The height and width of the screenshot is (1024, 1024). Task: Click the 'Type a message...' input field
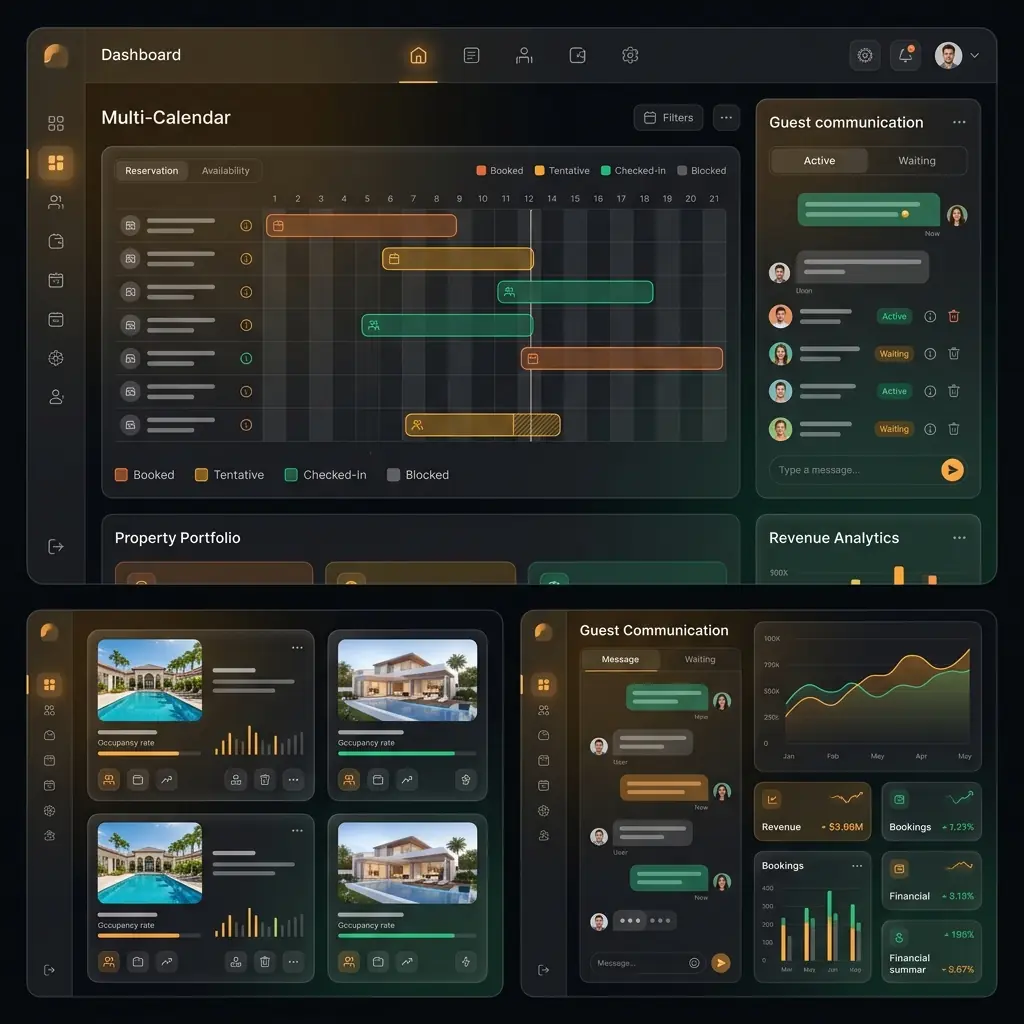[x=850, y=470]
